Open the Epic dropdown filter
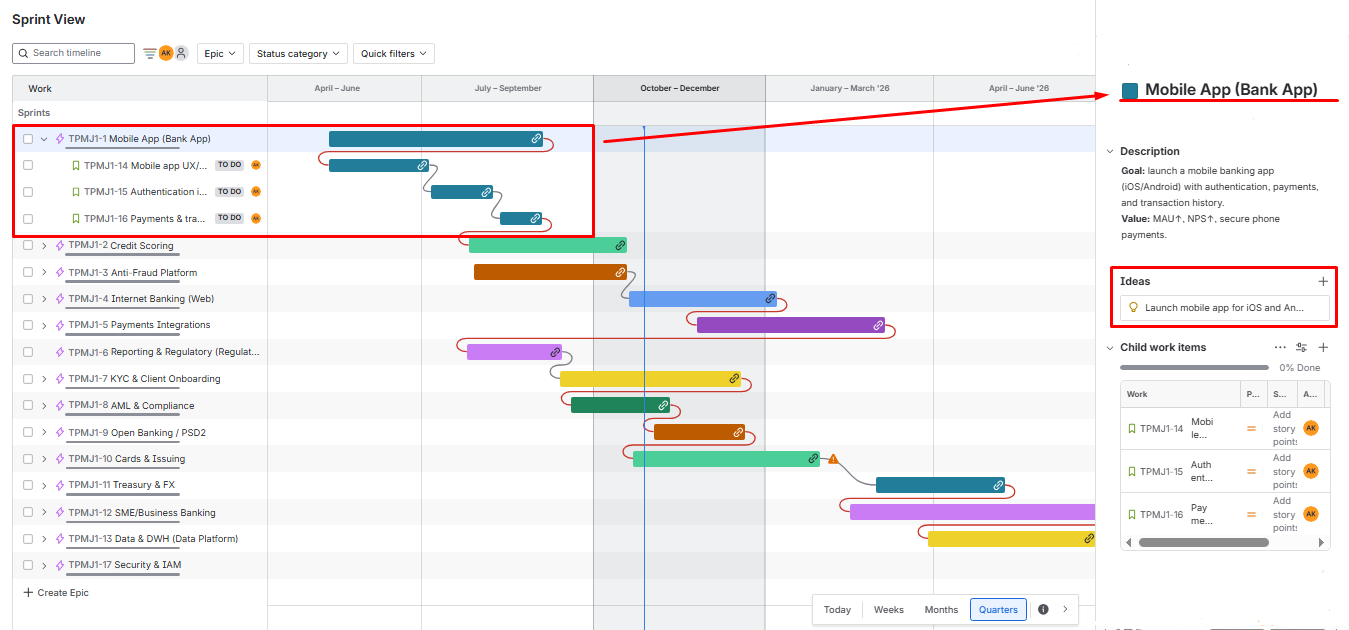This screenshot has height=630, width=1349. 220,54
